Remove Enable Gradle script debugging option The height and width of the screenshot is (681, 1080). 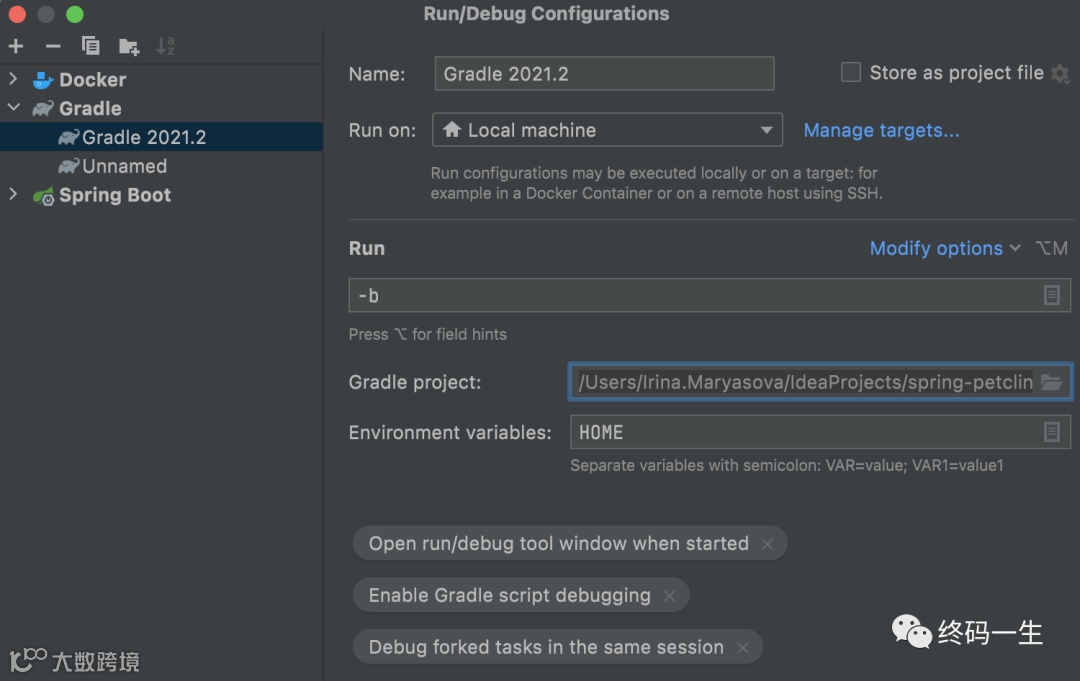(x=669, y=596)
